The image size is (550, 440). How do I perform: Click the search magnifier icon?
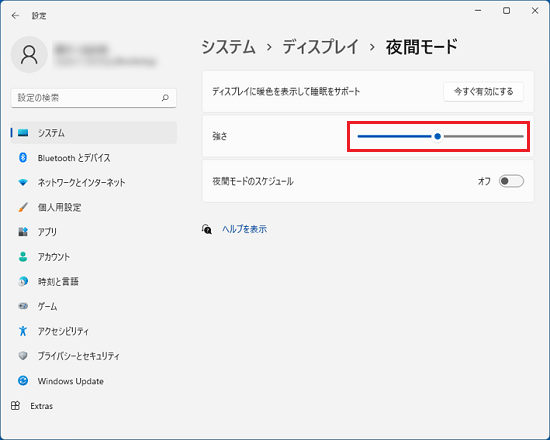(x=165, y=98)
